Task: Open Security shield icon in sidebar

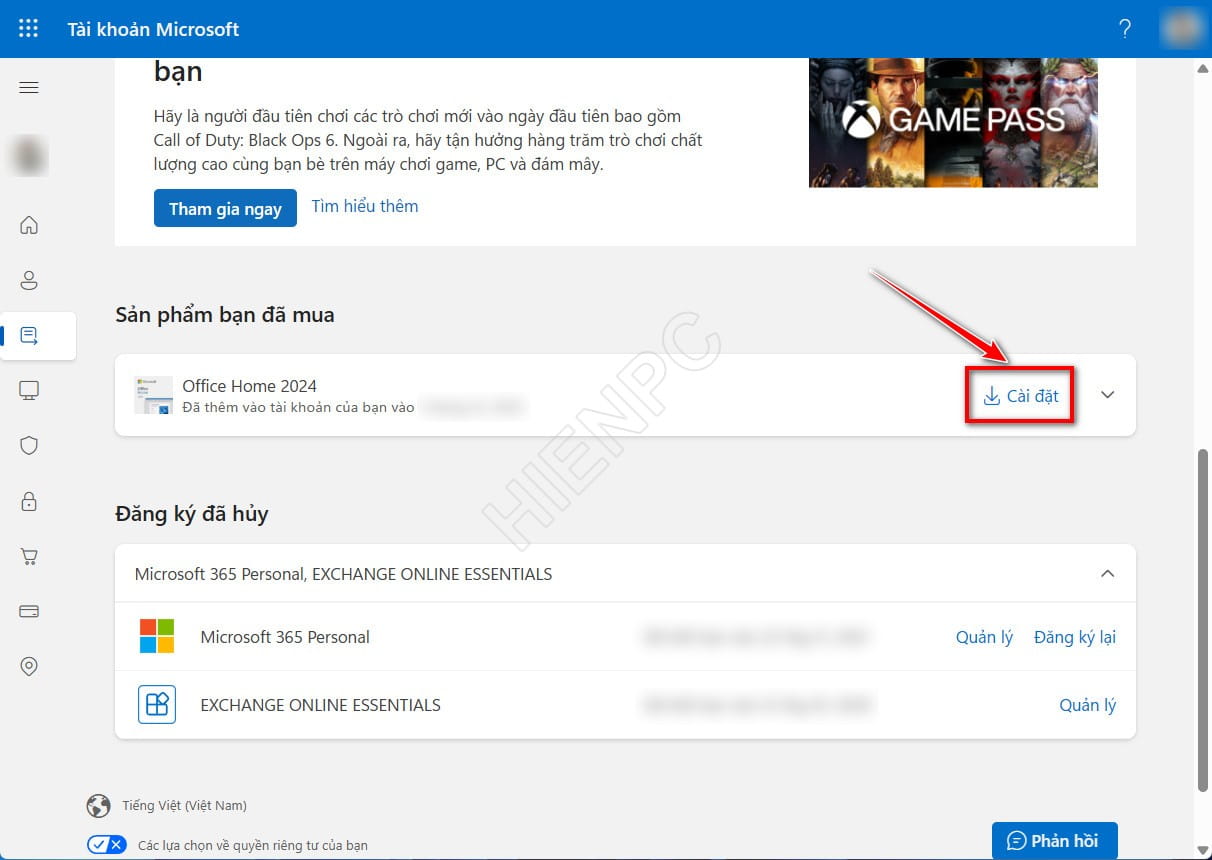Action: pos(29,446)
